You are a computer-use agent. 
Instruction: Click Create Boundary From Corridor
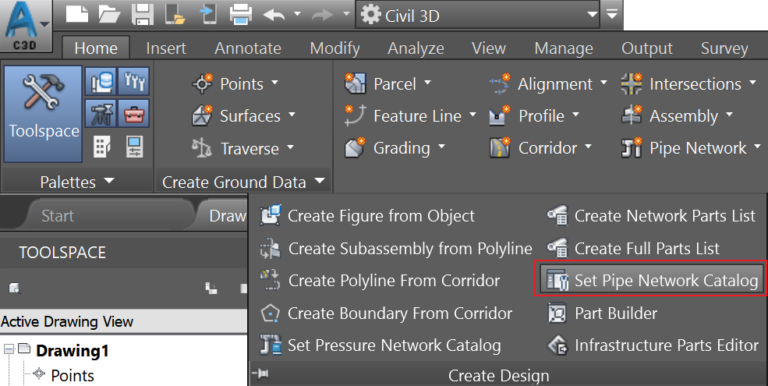386,313
